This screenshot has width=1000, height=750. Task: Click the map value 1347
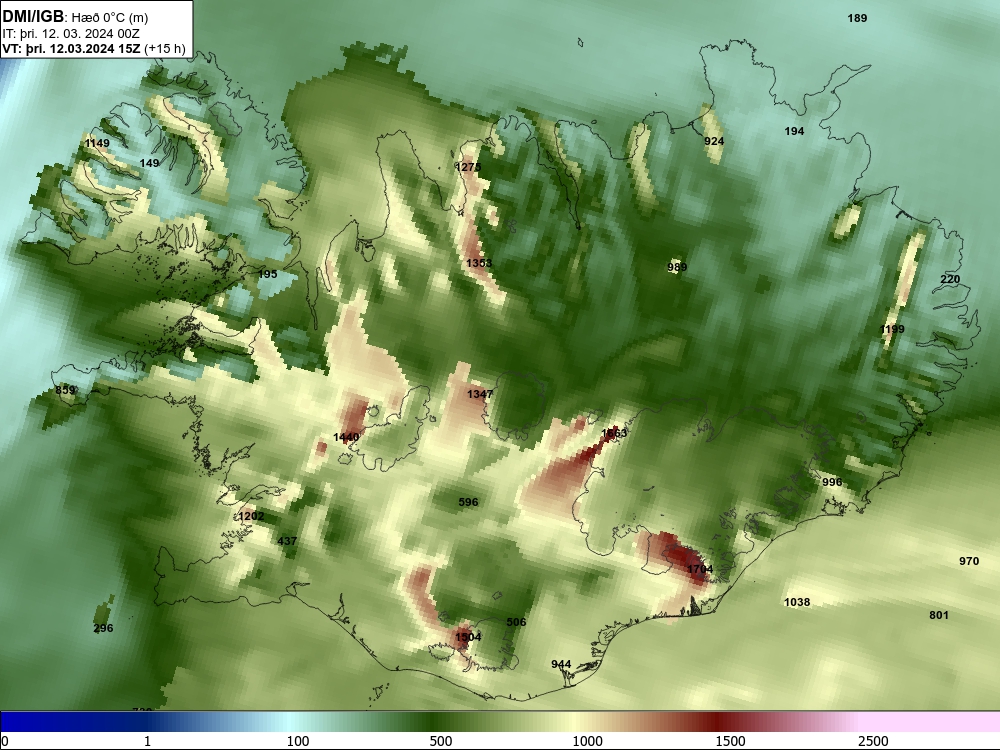pos(480,394)
